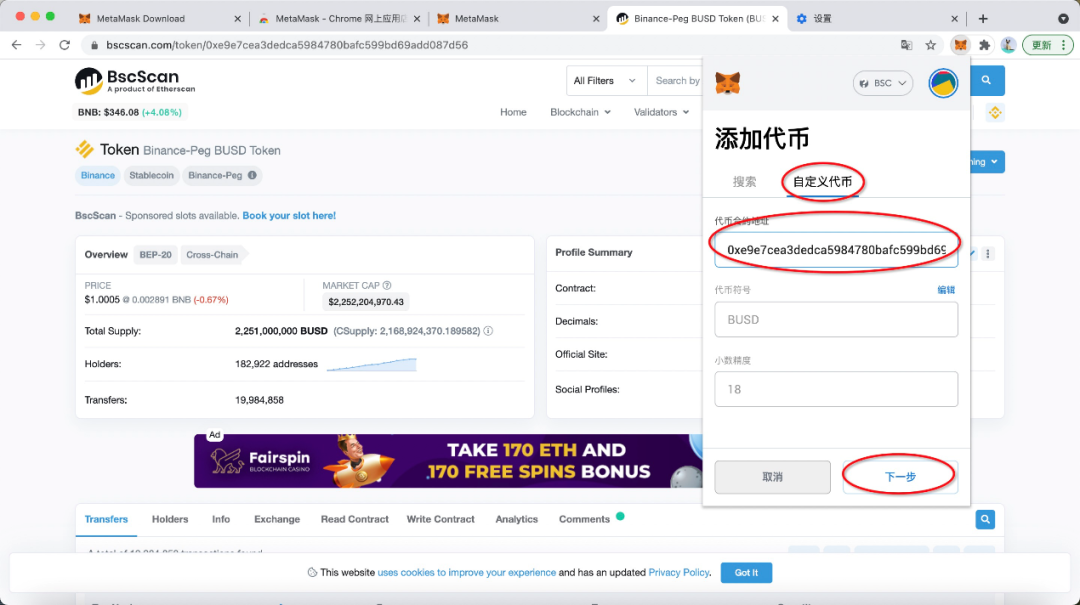Go back using the browser back arrow
Image resolution: width=1080 pixels, height=605 pixels.
[x=17, y=45]
